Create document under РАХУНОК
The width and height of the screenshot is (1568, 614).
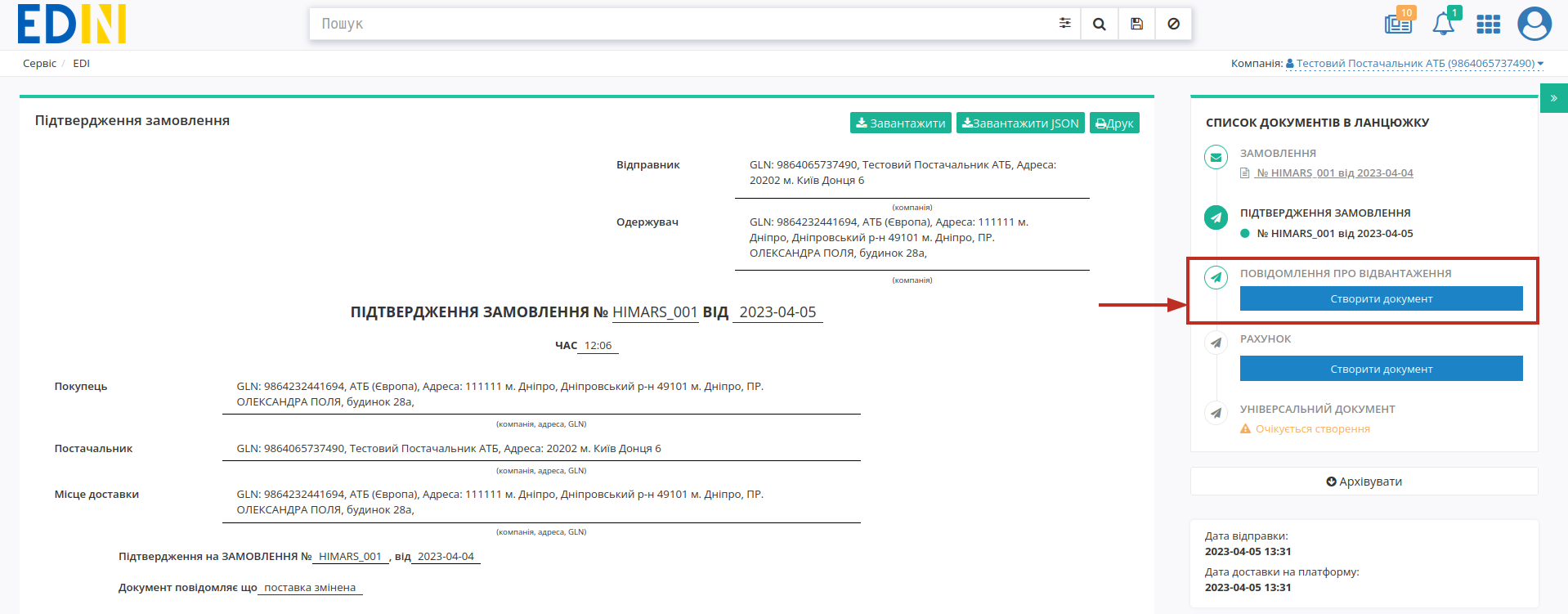tap(1382, 369)
